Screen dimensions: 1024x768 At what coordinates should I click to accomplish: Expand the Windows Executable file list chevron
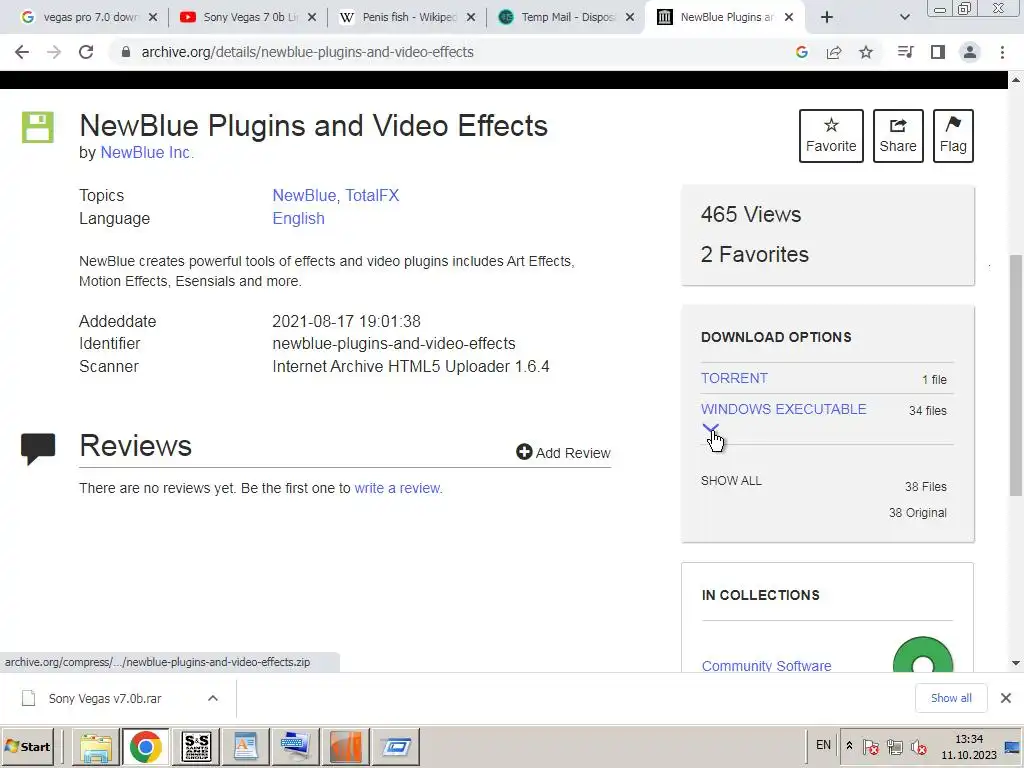point(711,428)
